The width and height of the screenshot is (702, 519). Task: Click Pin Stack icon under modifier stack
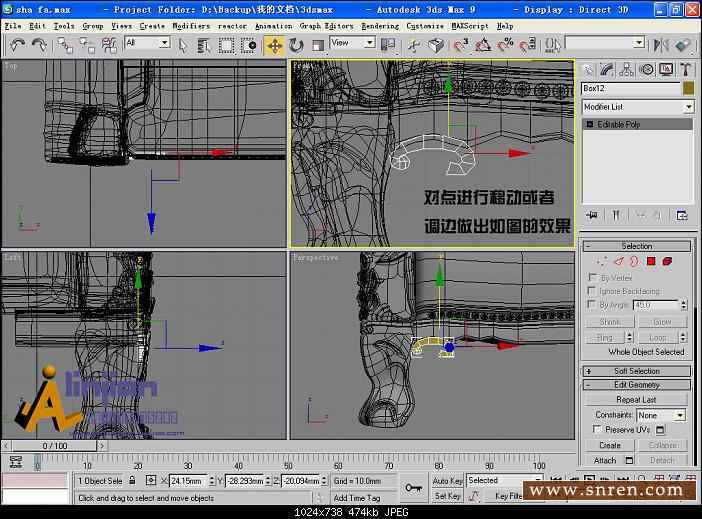click(592, 215)
